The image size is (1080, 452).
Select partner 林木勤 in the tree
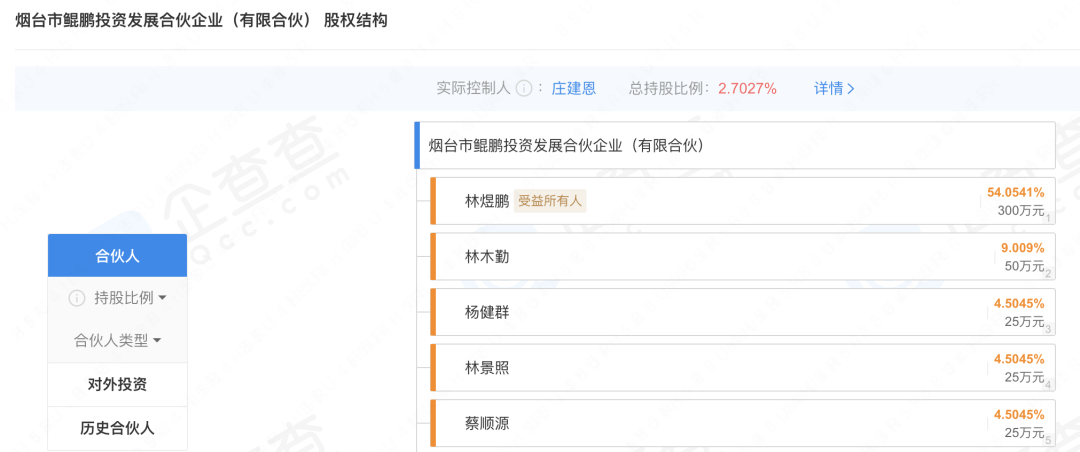click(x=487, y=257)
